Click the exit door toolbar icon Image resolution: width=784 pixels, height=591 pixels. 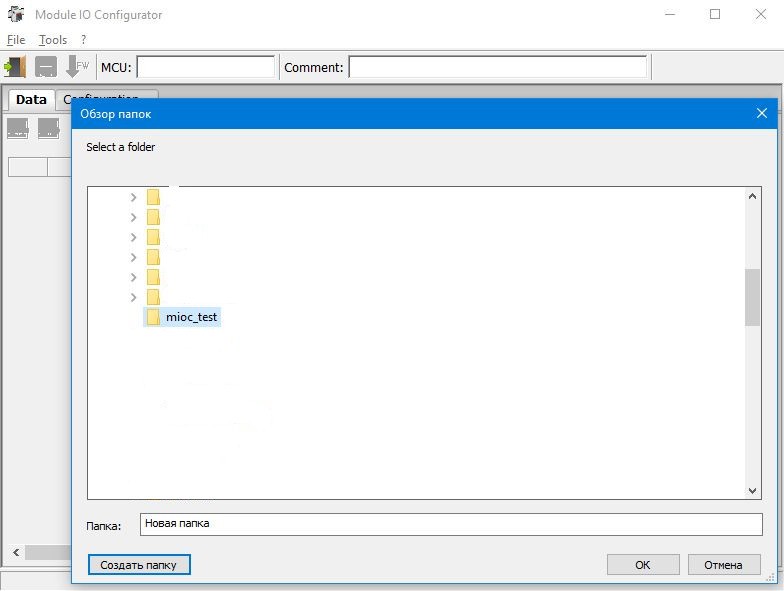click(x=15, y=66)
